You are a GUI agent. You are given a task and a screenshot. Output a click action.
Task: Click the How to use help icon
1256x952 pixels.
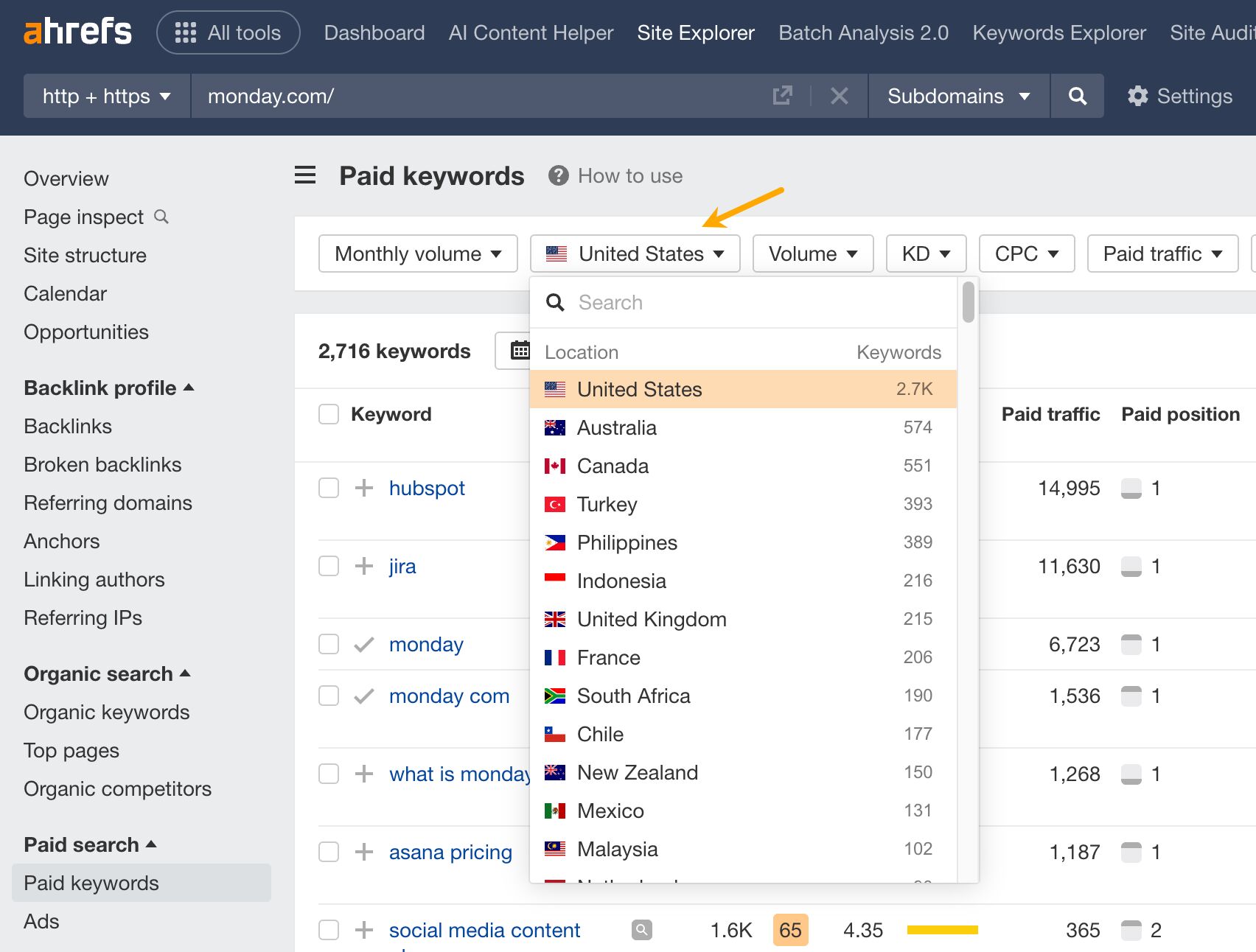[558, 175]
